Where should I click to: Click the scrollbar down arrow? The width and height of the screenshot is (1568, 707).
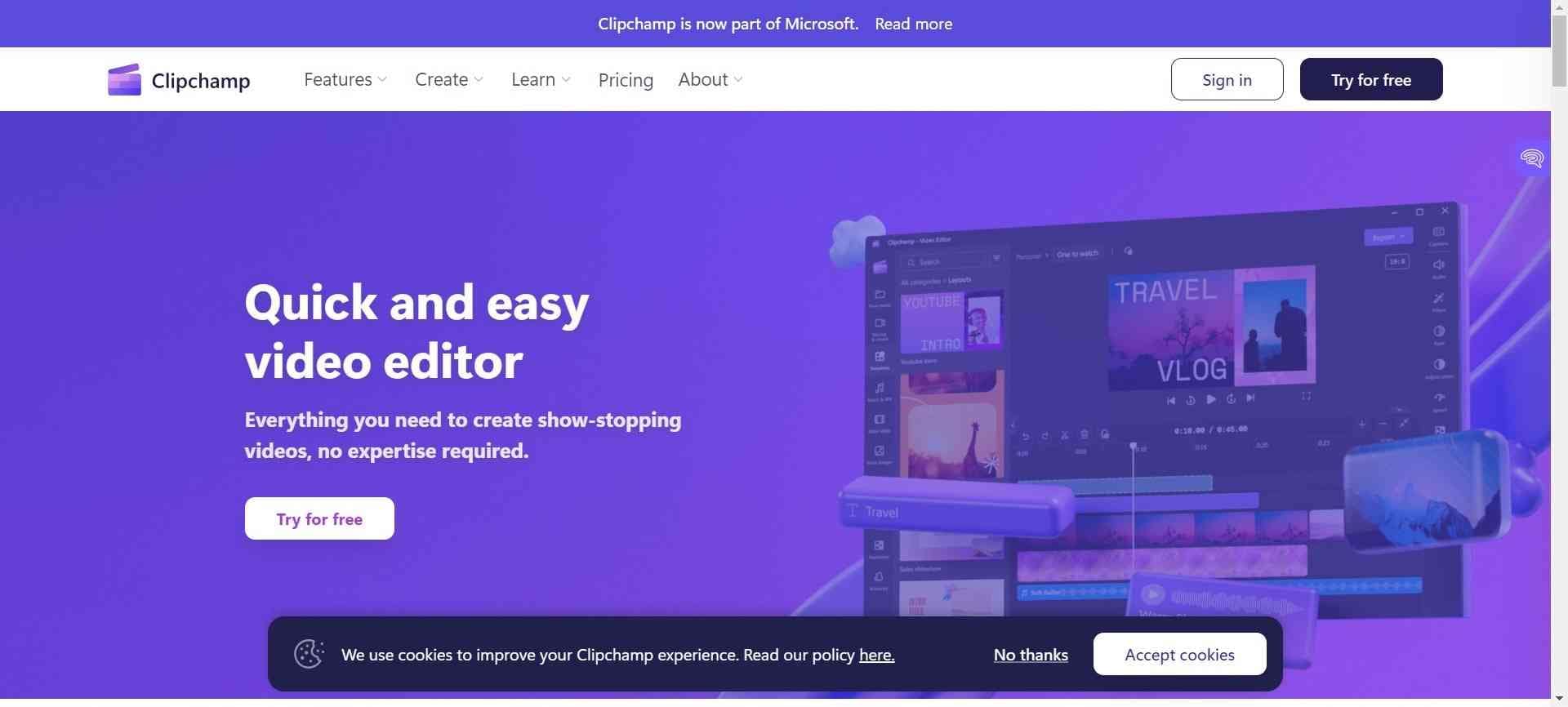pyautogui.click(x=1559, y=700)
